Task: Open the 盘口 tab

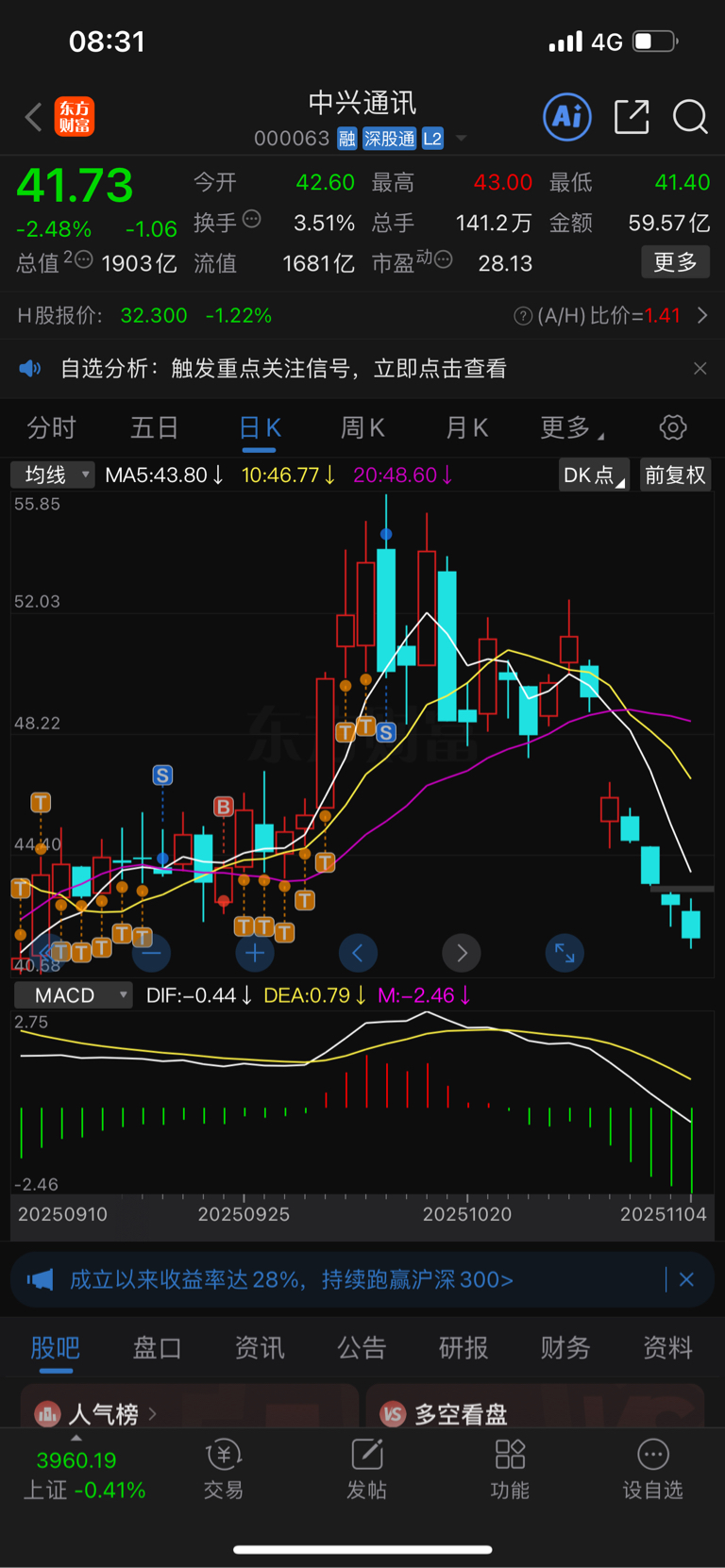Action: coord(157,1348)
